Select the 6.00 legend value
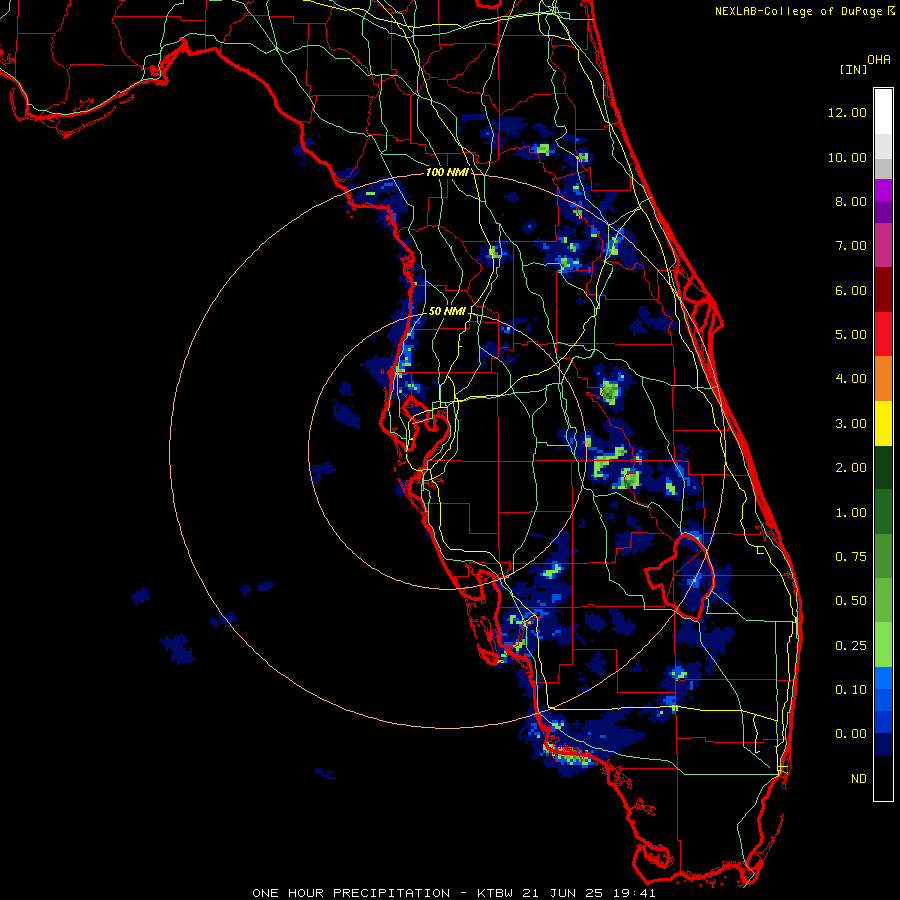 (x=851, y=290)
